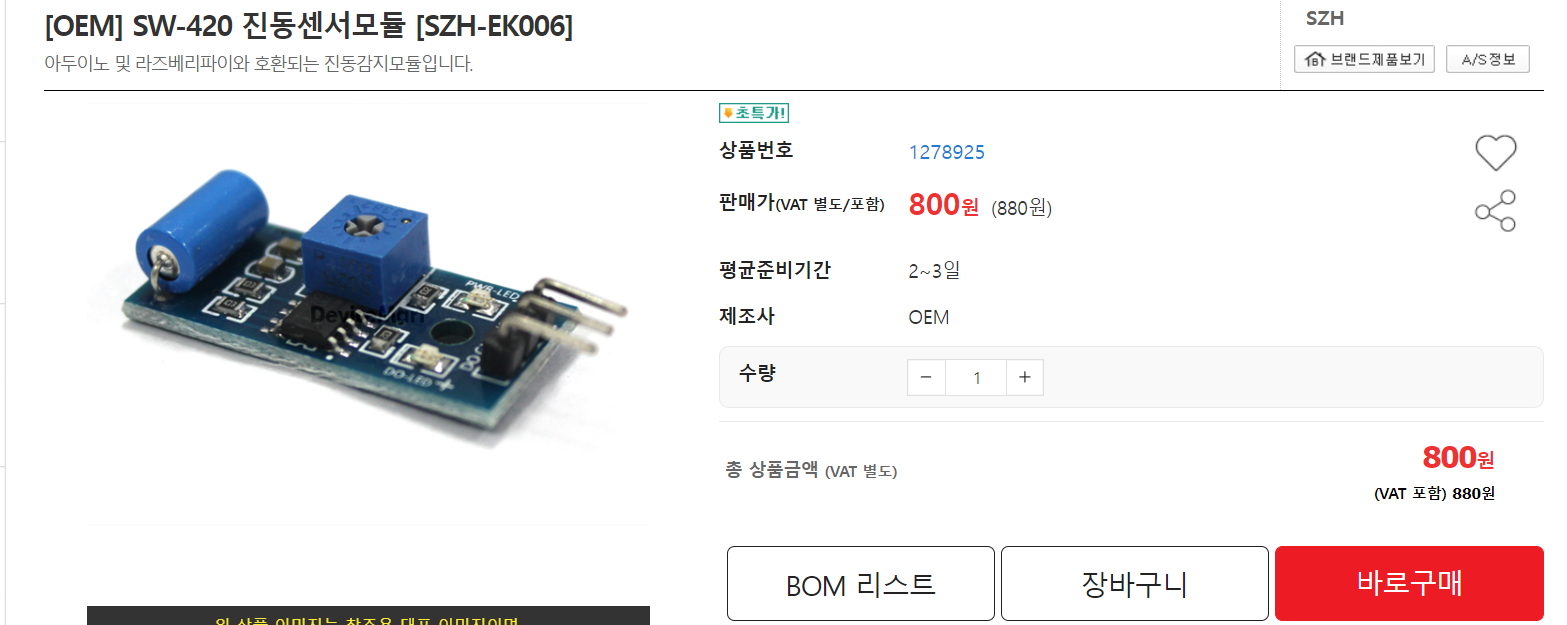Decrease quantity with minus button
1567x625 pixels.
tap(926, 377)
